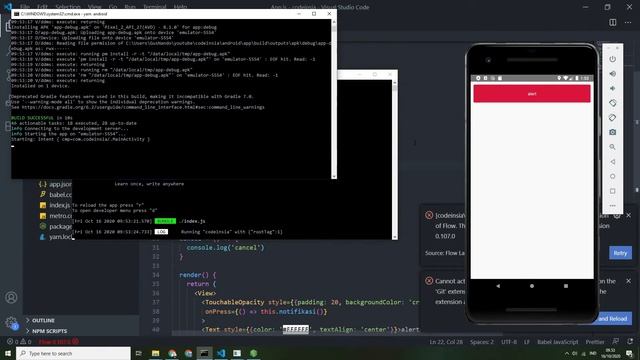The width and height of the screenshot is (640, 360).
Task: Open the editor More Actions ellipsis menu
Action: tap(628, 22)
